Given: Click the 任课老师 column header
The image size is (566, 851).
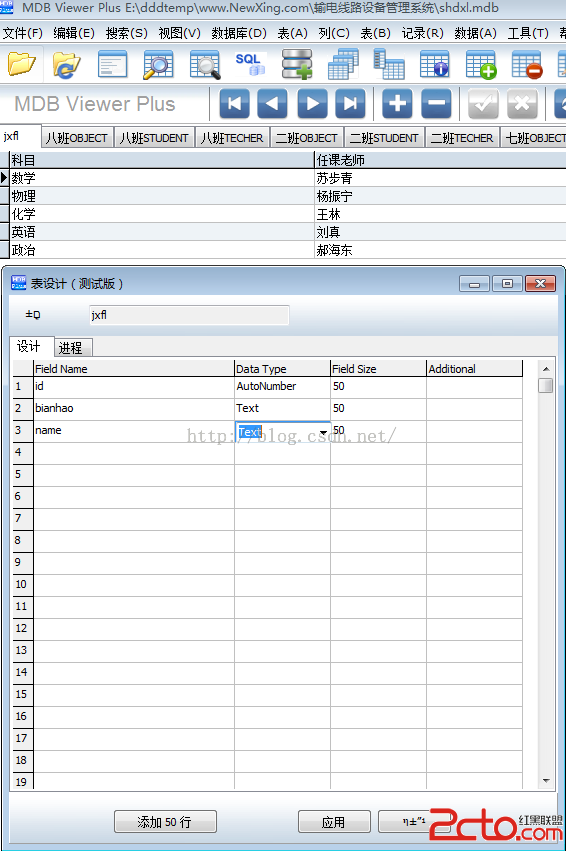Looking at the screenshot, I should pyautogui.click(x=440, y=160).
